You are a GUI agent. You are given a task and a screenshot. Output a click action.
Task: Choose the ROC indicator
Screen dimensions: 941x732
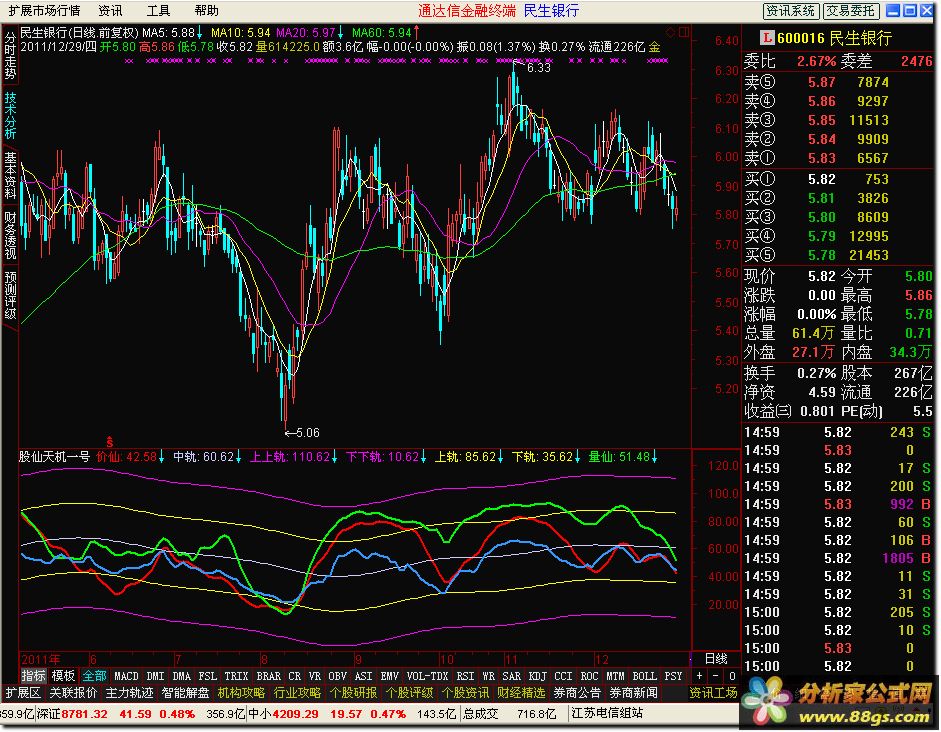589,676
